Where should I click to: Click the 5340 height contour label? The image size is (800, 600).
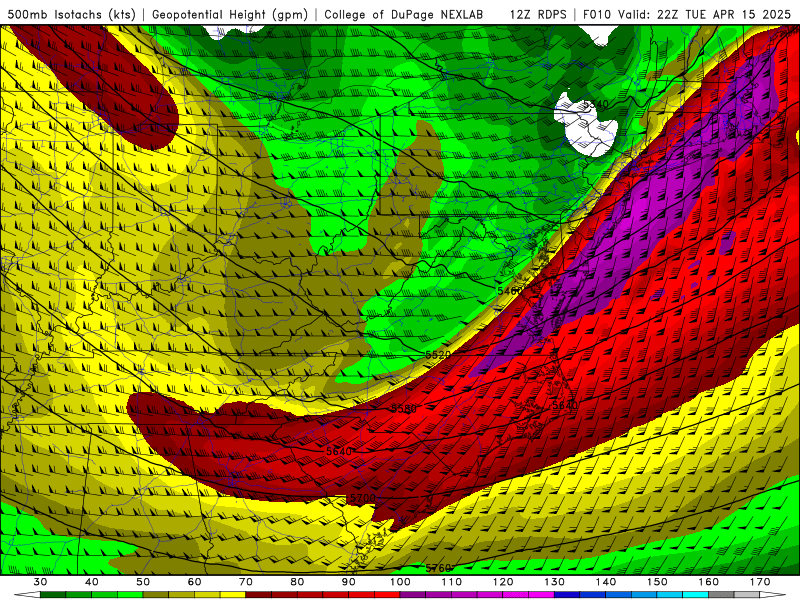(595, 105)
